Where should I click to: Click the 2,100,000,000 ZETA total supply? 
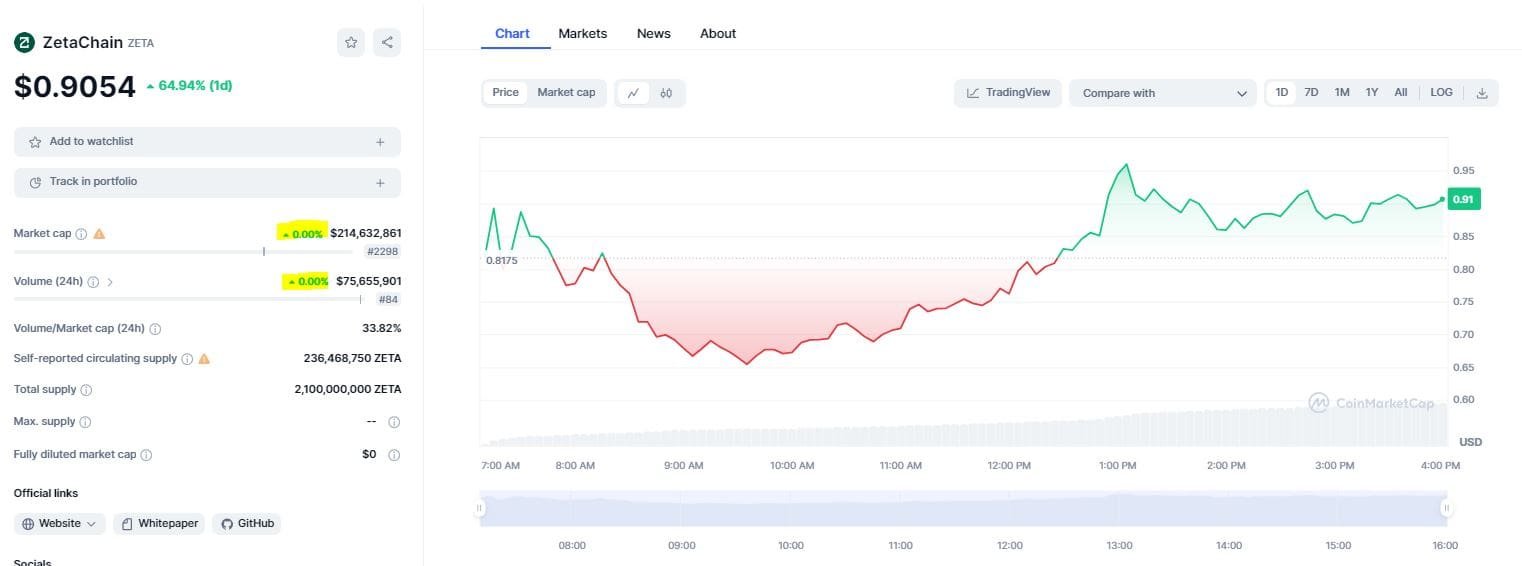(348, 390)
